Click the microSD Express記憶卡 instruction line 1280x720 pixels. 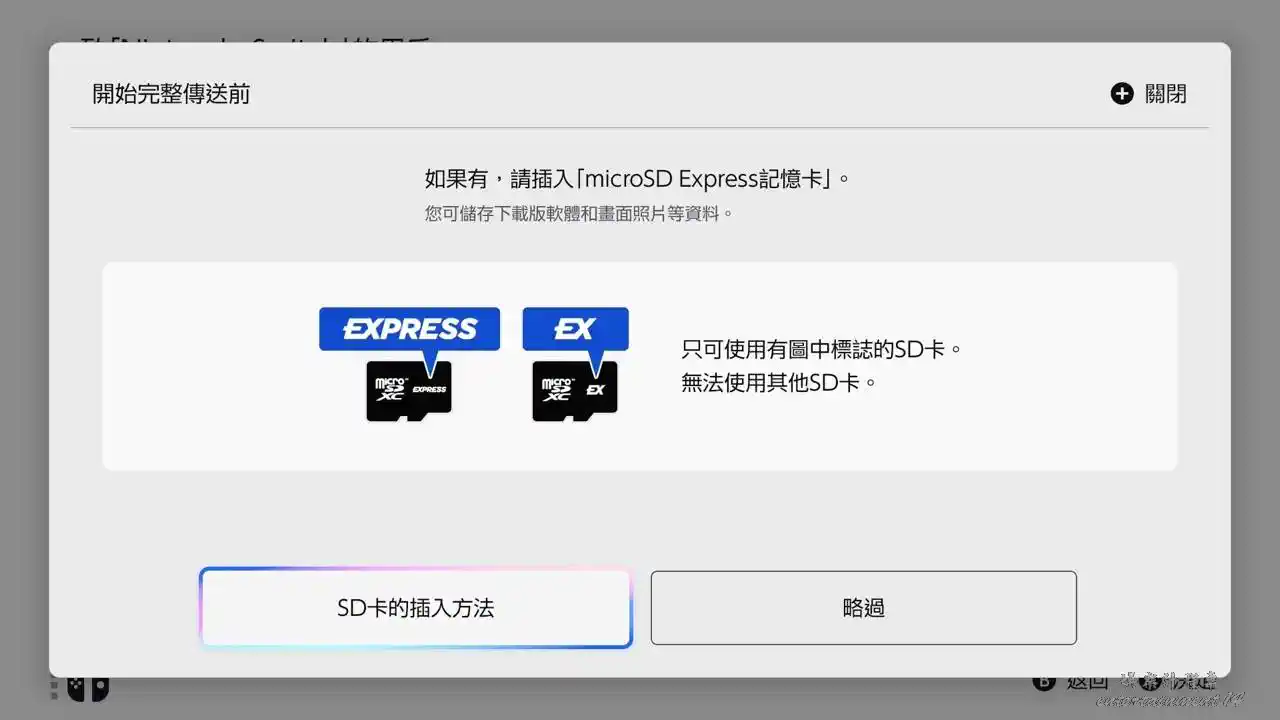[x=638, y=179]
